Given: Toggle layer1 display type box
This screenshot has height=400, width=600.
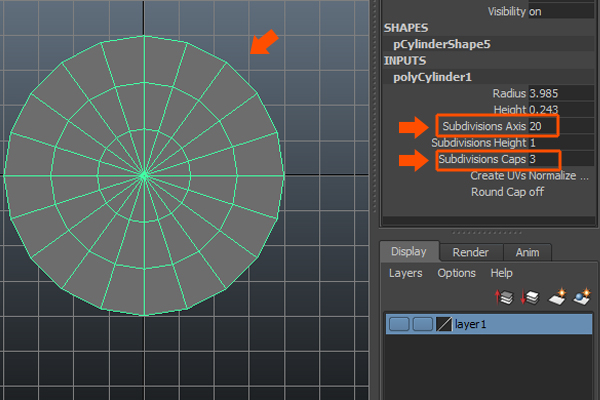Looking at the screenshot, I should 422,324.
